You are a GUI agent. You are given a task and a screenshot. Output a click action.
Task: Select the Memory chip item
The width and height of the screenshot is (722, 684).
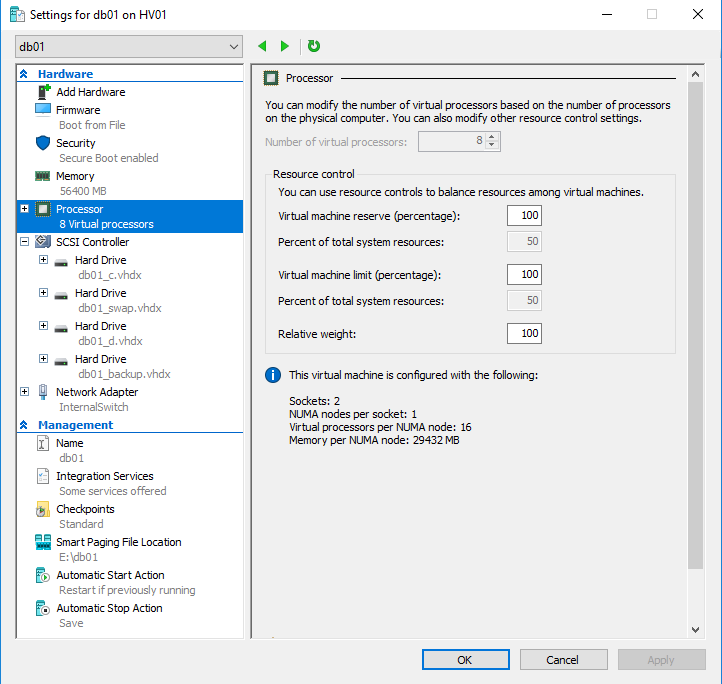pyautogui.click(x=75, y=176)
